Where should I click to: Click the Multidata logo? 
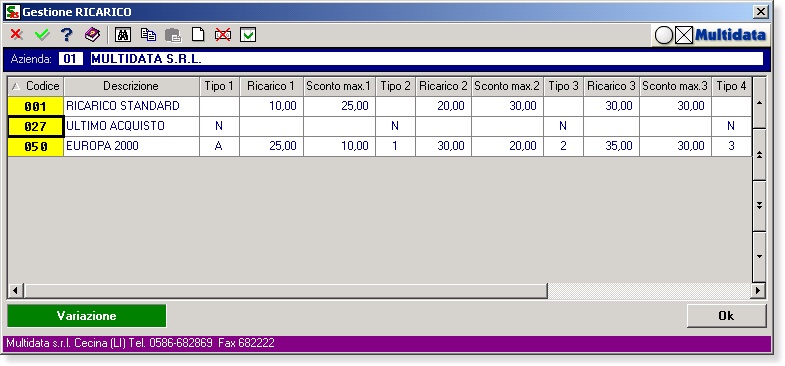(x=710, y=35)
